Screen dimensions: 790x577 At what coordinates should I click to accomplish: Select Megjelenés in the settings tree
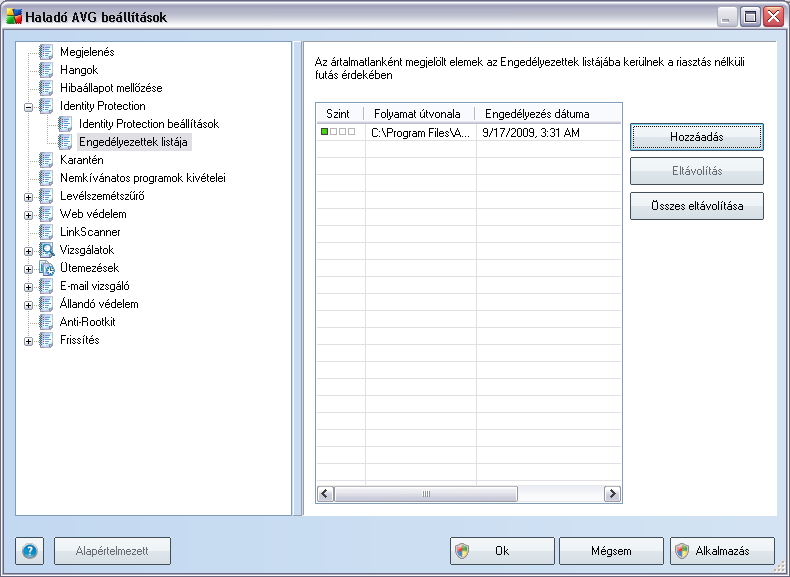coord(87,52)
